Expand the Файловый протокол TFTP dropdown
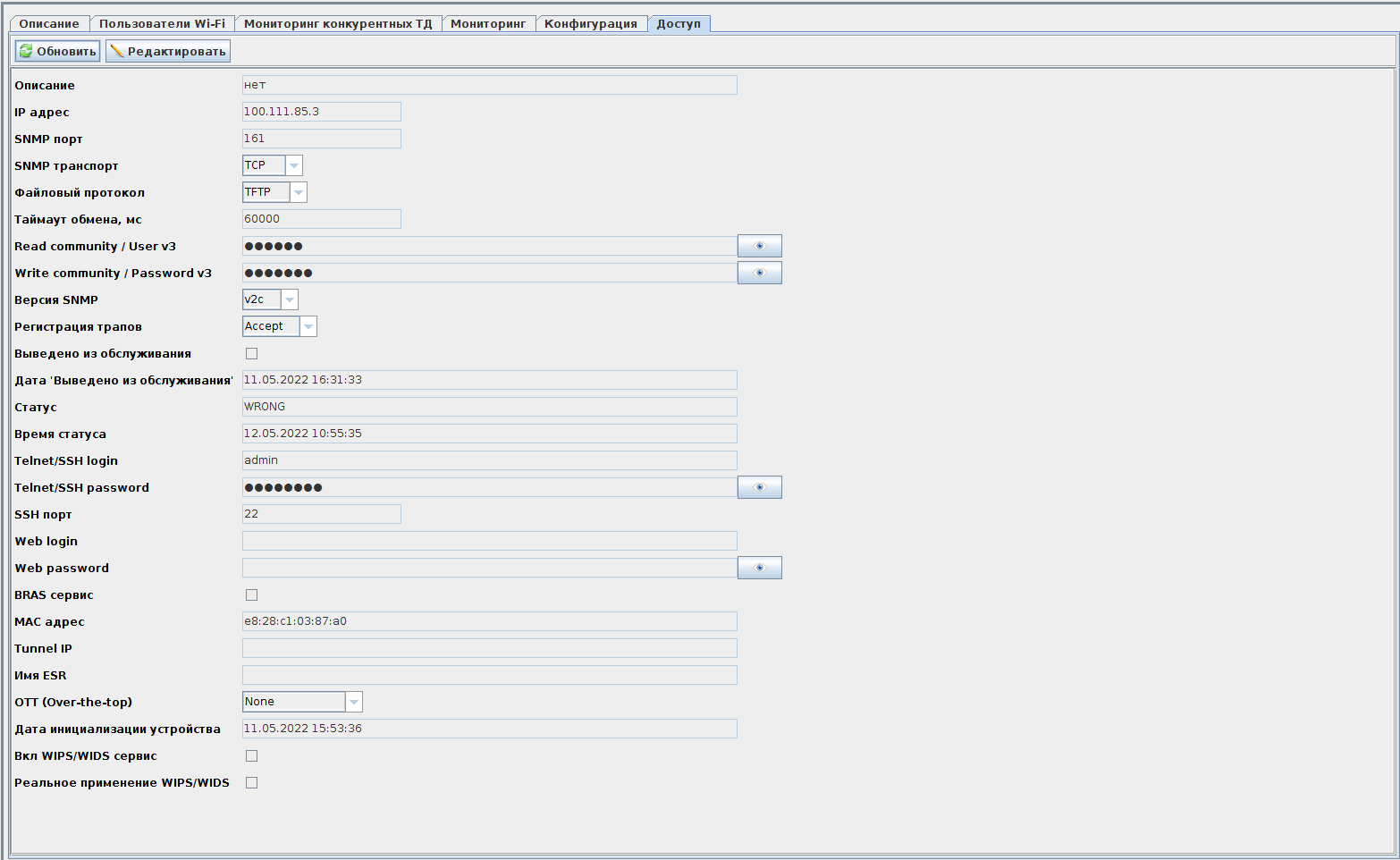 point(298,192)
